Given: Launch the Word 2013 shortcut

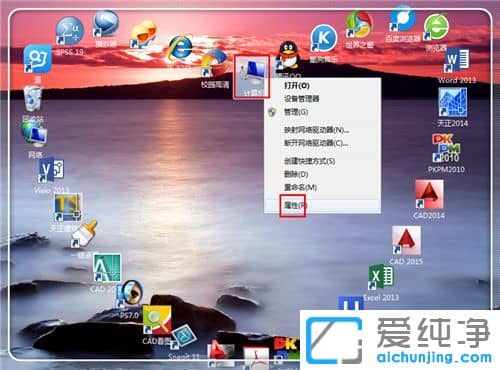Looking at the screenshot, I should tap(457, 60).
